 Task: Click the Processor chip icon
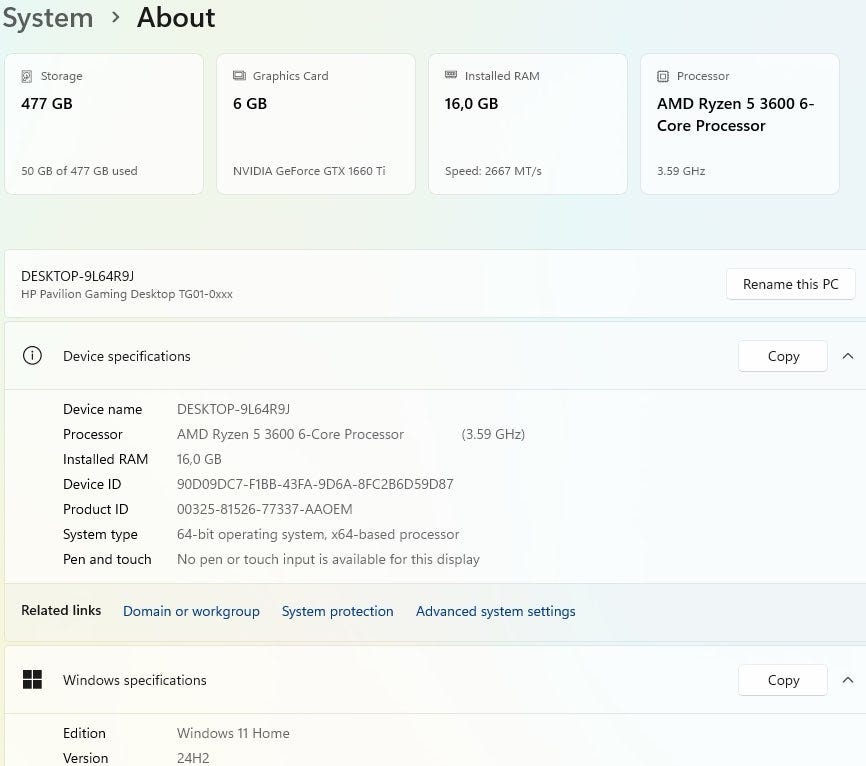coord(663,76)
